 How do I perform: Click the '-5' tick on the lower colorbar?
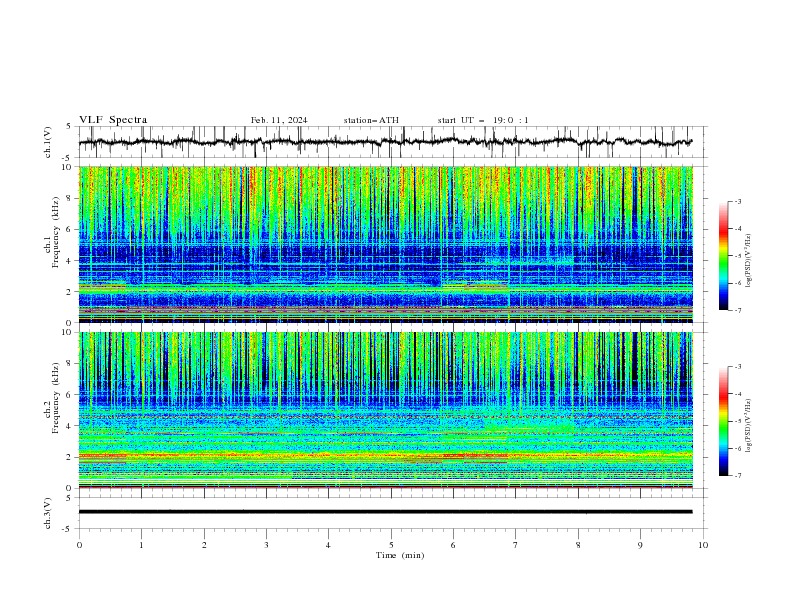[x=737, y=421]
